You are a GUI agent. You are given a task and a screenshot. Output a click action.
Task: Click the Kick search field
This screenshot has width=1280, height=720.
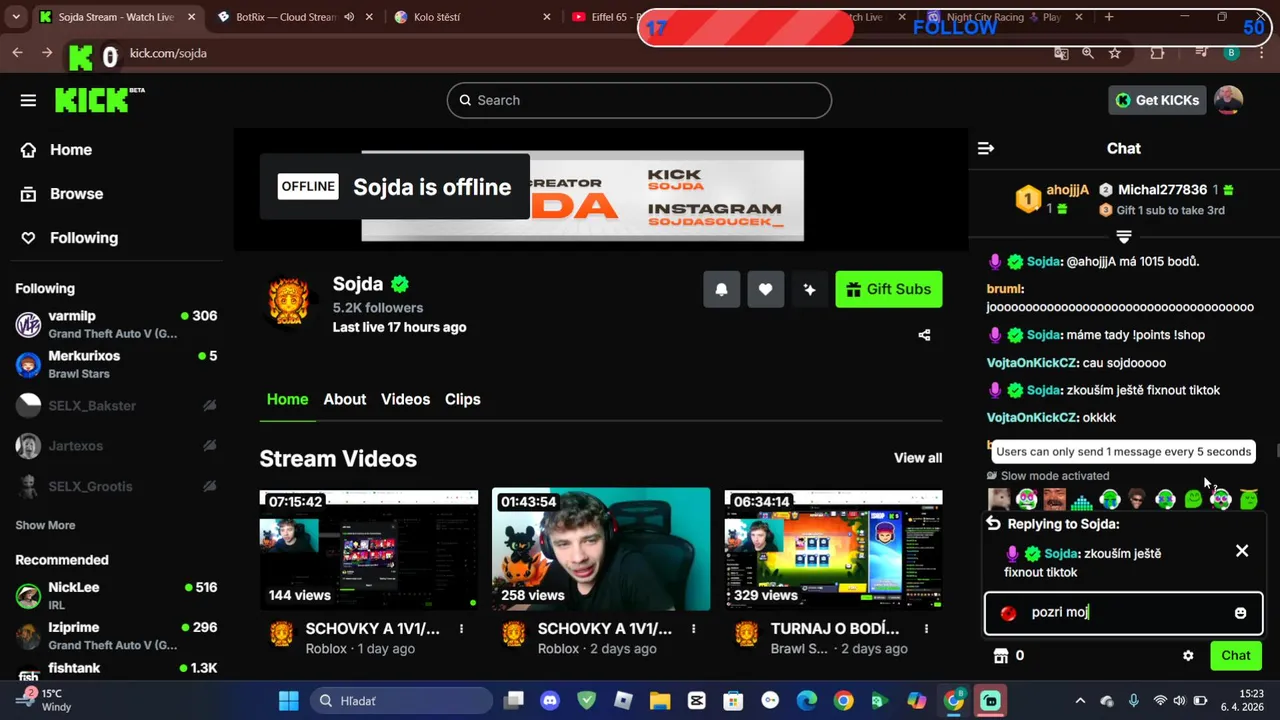(639, 100)
